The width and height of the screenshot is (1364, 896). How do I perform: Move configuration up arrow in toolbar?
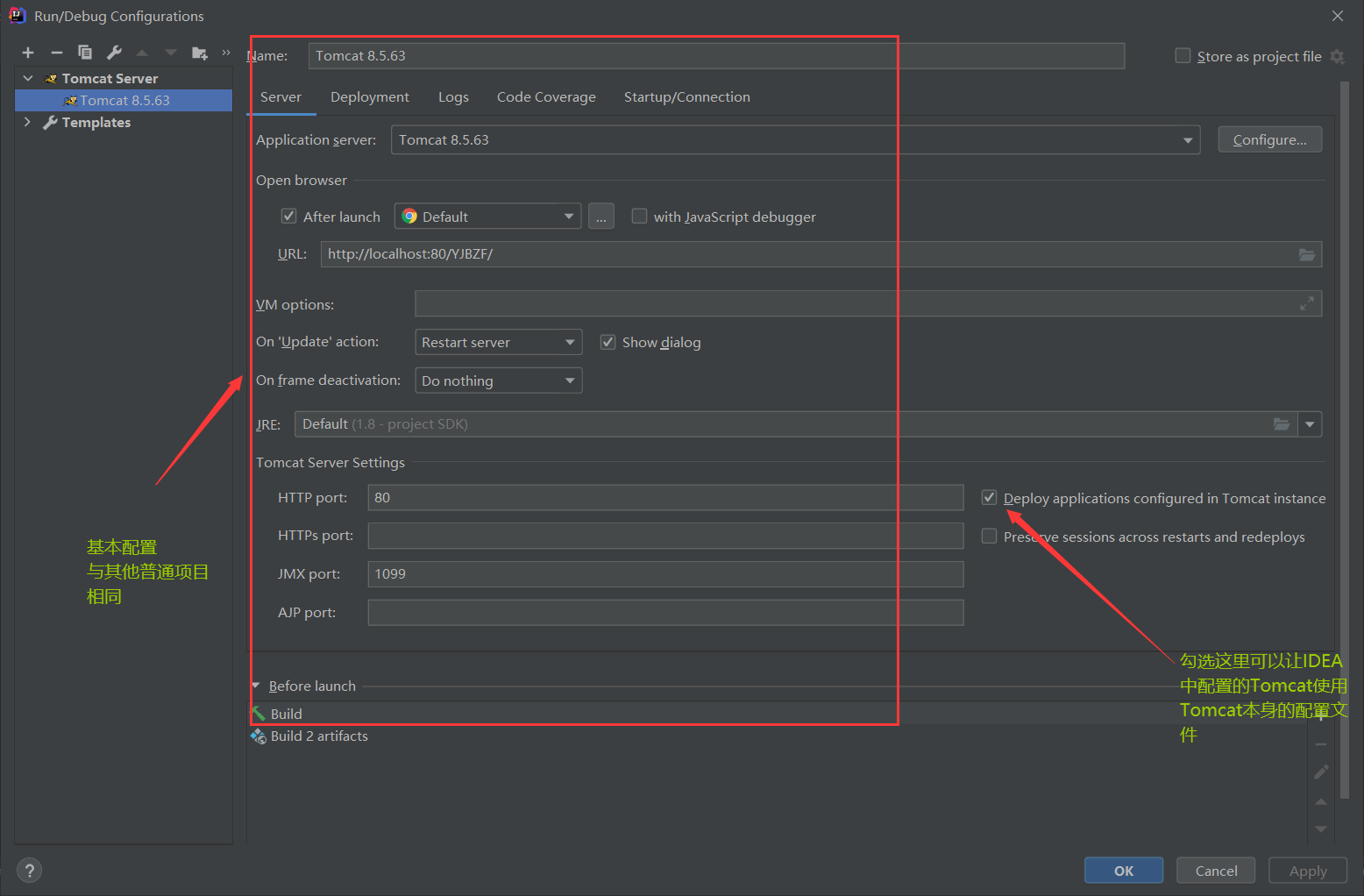(x=142, y=53)
